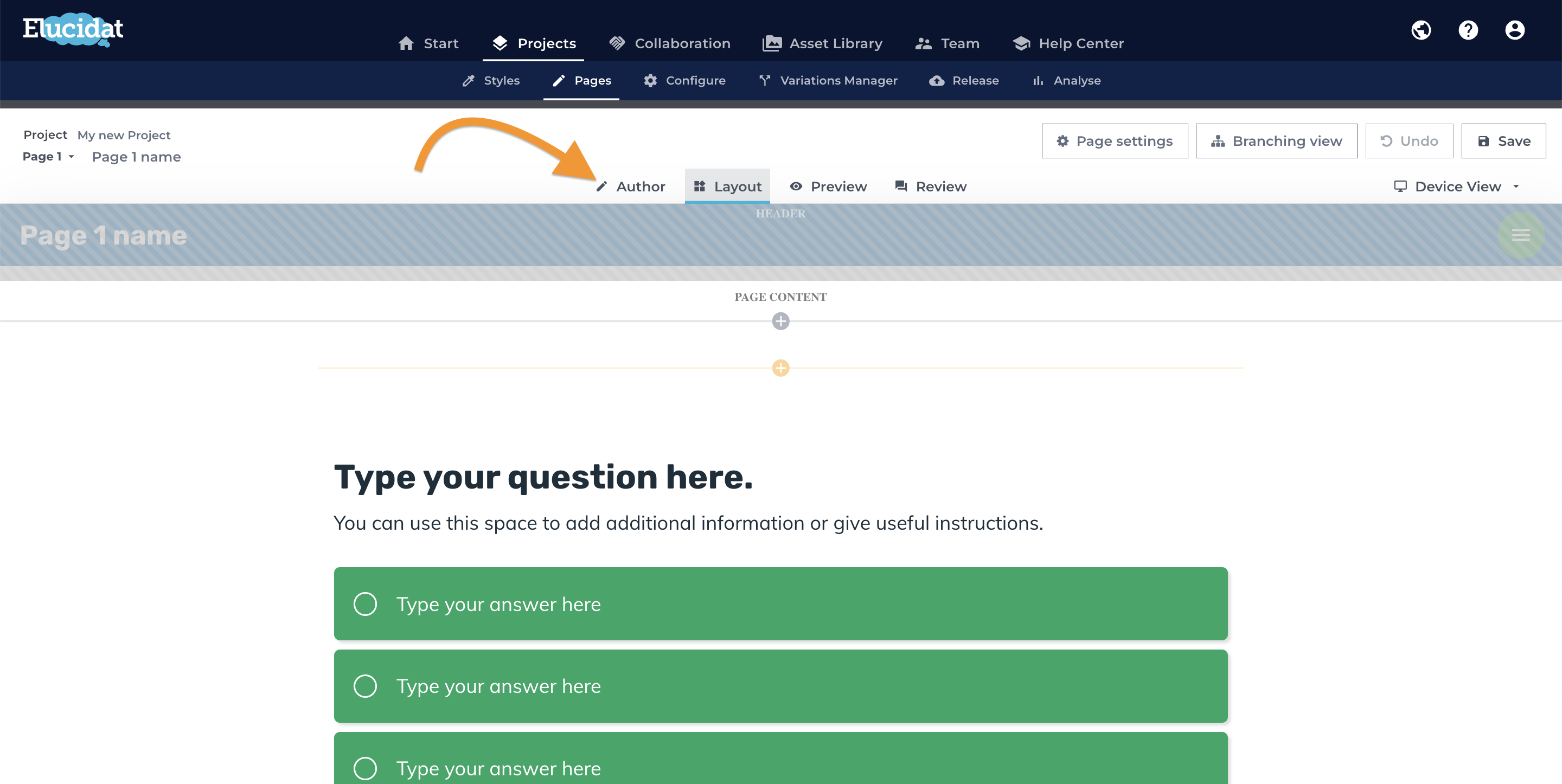The image size is (1562, 784).
Task: Go to the Release sub-tab
Action: click(964, 80)
